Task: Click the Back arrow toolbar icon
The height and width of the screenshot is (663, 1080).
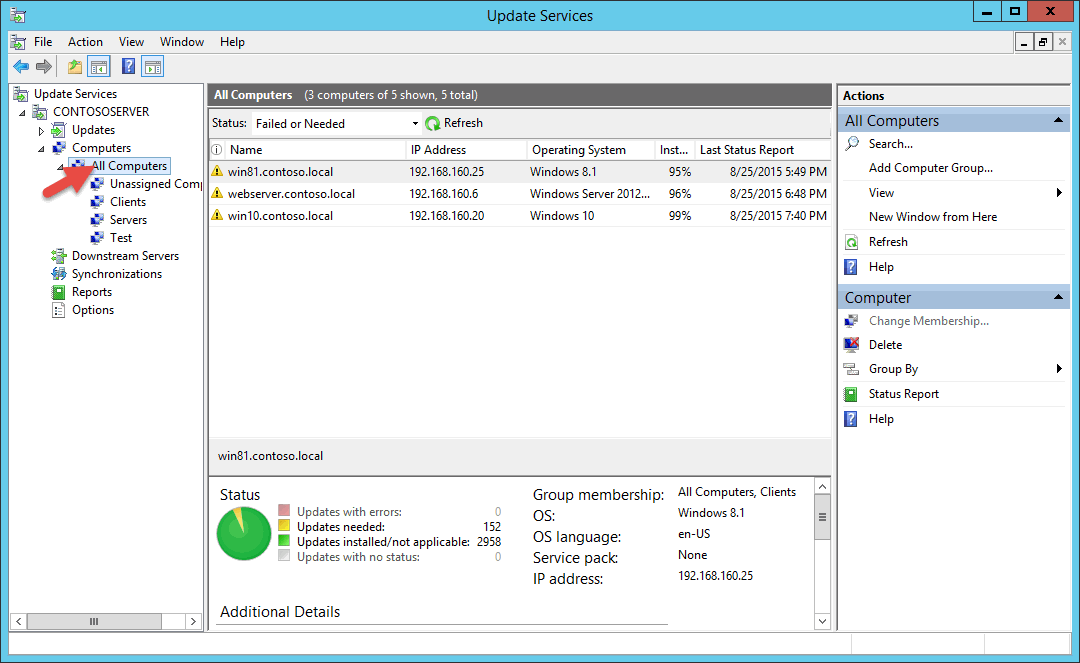Action: click(21, 67)
